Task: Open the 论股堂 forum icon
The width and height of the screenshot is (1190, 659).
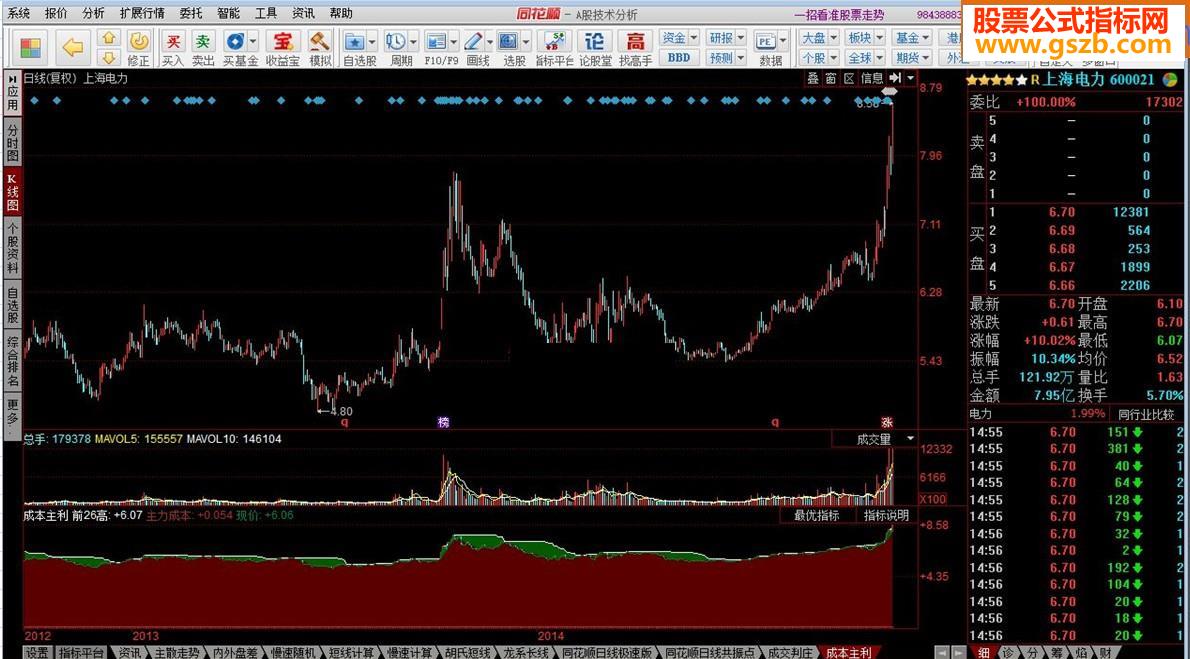Action: coord(596,48)
